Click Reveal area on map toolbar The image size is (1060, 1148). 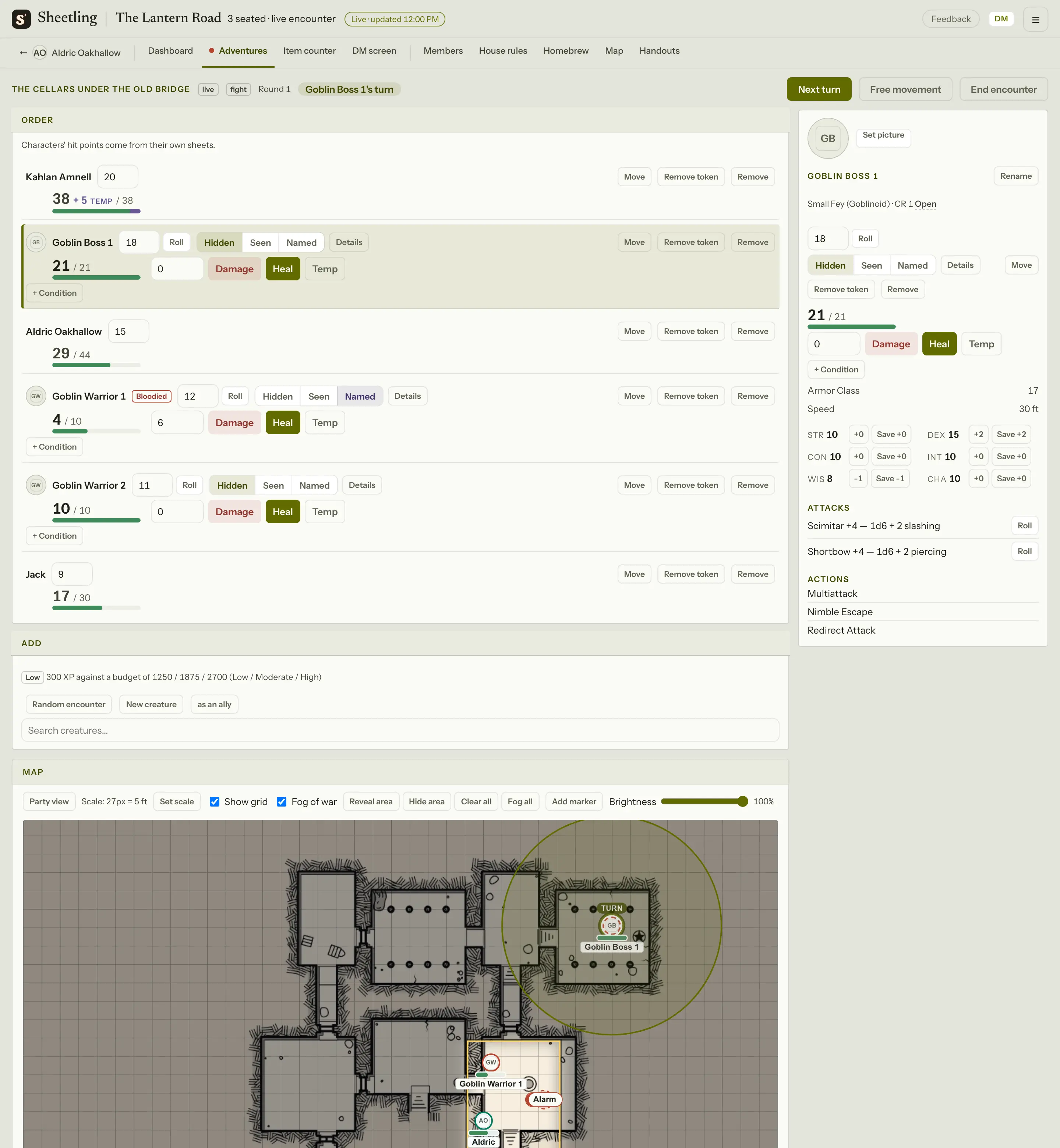tap(371, 802)
